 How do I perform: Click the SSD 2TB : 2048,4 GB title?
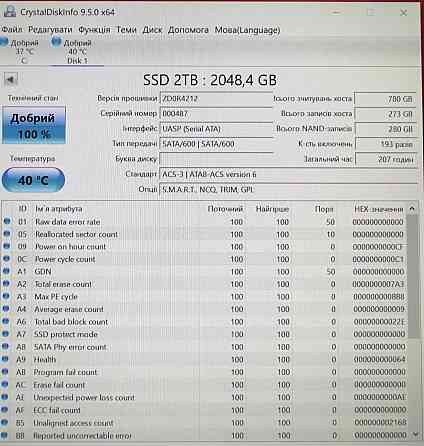210,80
